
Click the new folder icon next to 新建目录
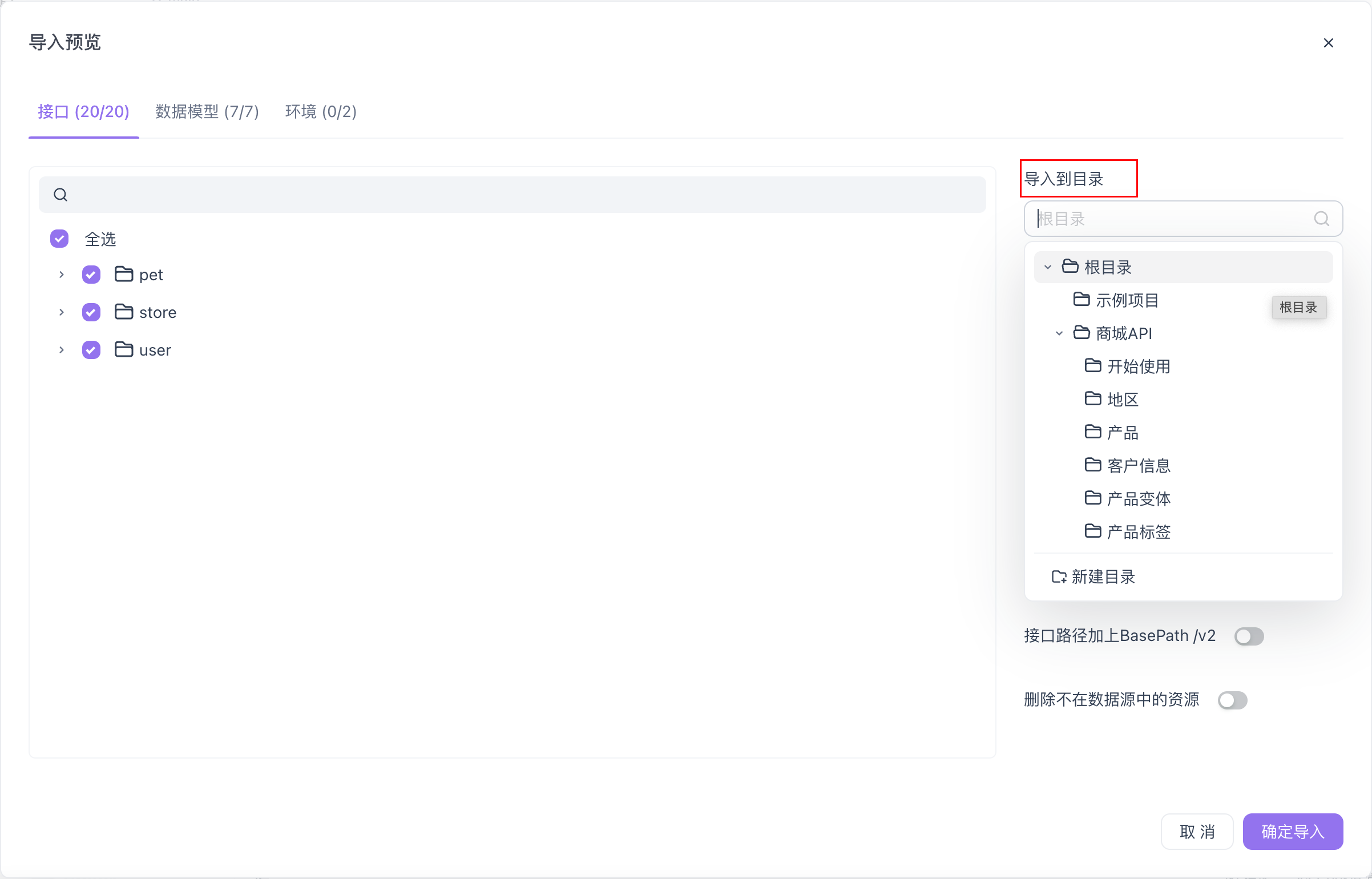coord(1059,576)
